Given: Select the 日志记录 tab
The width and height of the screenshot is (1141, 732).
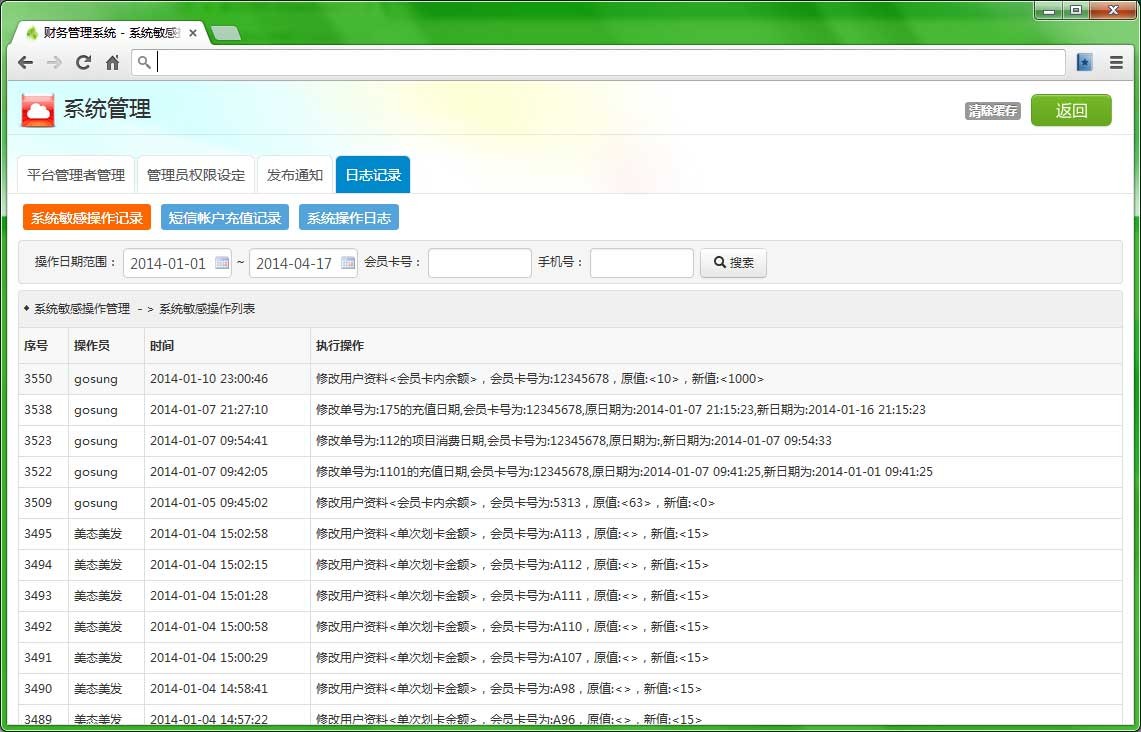Looking at the screenshot, I should coord(373,175).
